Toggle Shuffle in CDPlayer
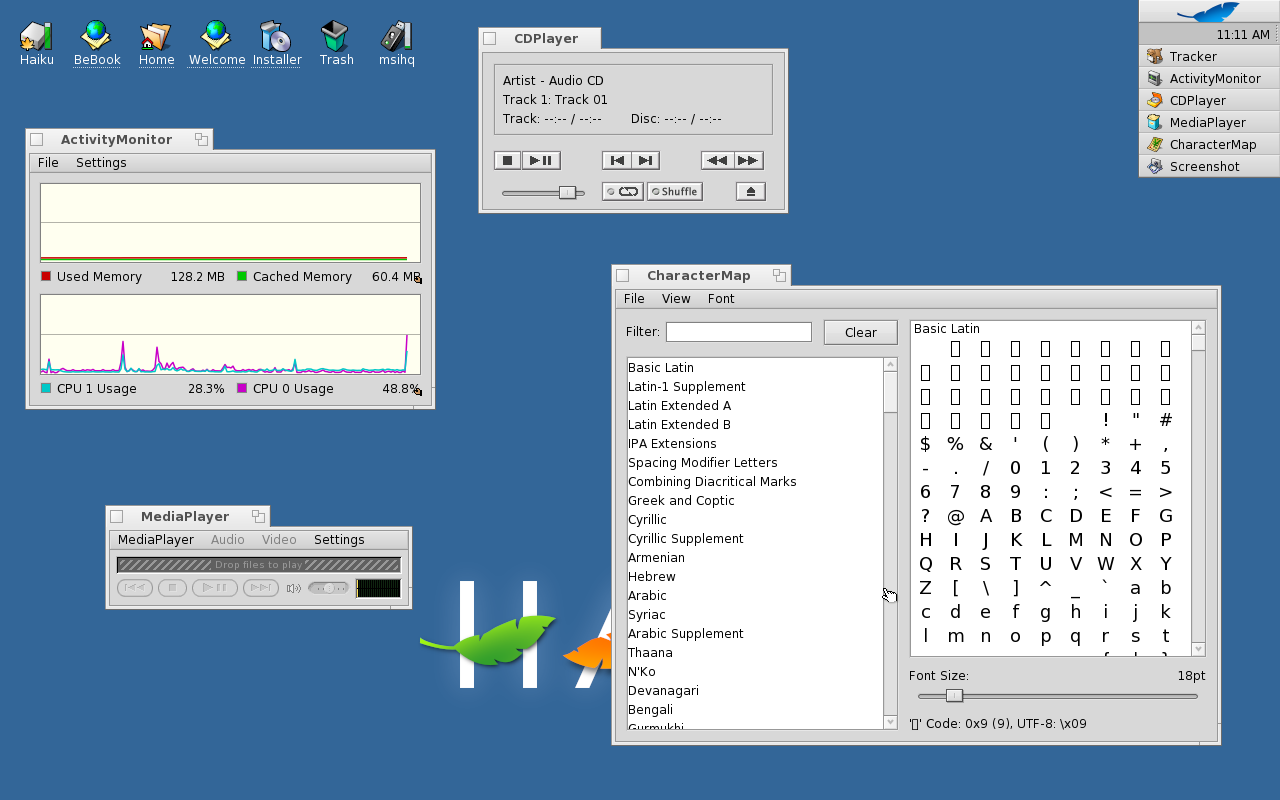This screenshot has width=1280, height=800. 674,191
